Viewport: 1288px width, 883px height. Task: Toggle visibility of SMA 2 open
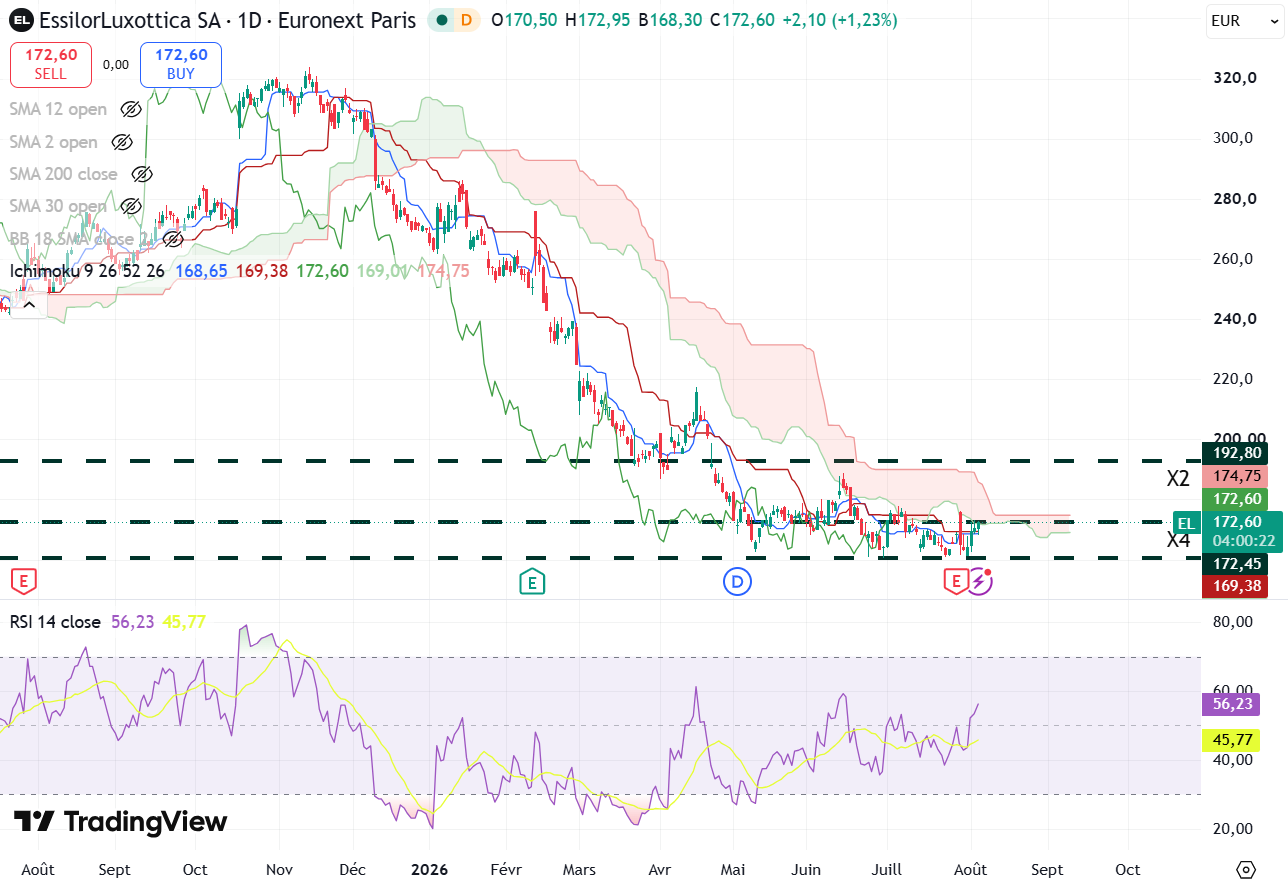tap(122, 142)
